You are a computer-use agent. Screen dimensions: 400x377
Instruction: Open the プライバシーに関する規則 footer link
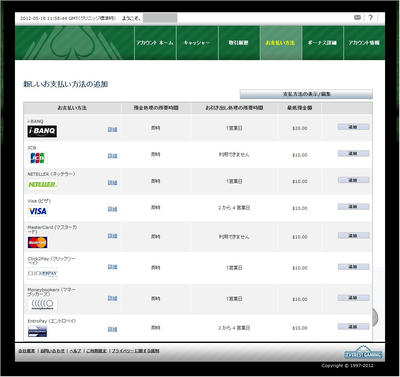tap(135, 351)
